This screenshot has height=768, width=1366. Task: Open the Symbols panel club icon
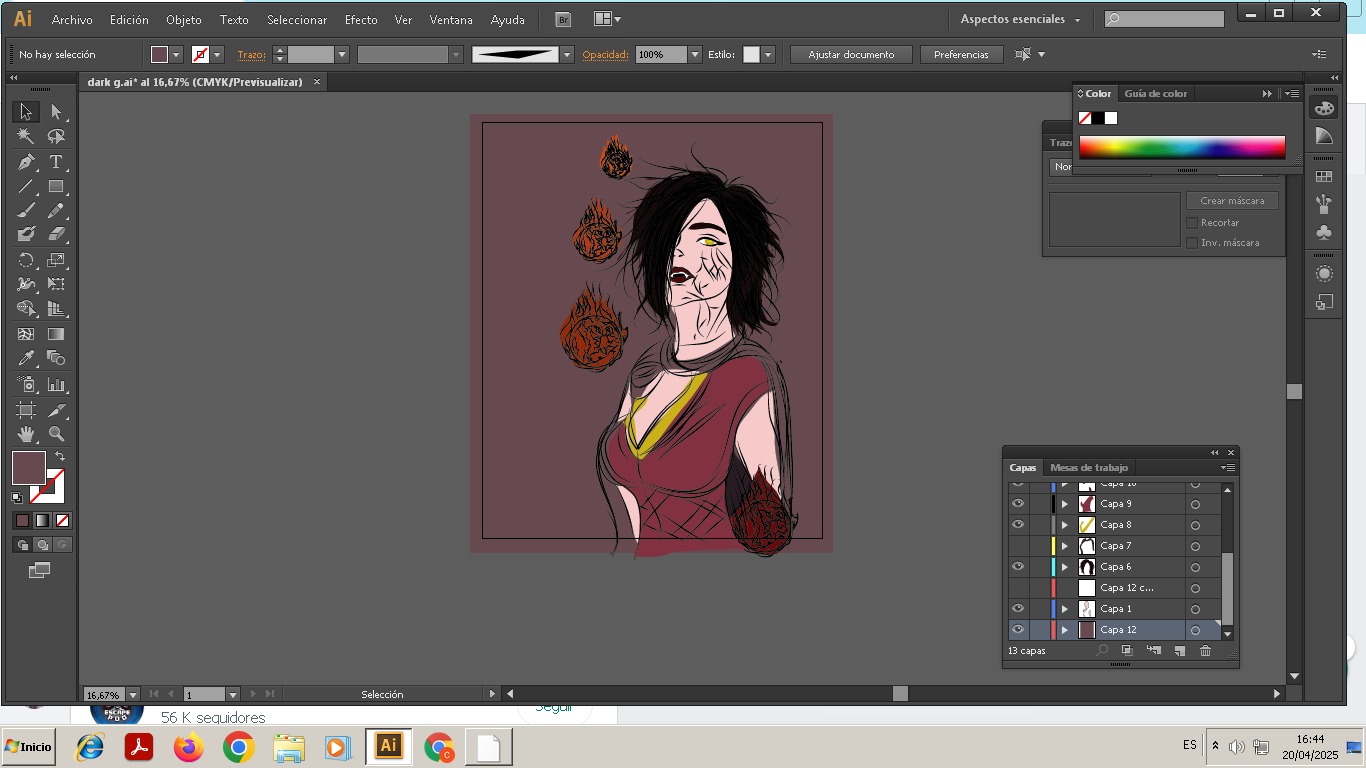[x=1324, y=232]
